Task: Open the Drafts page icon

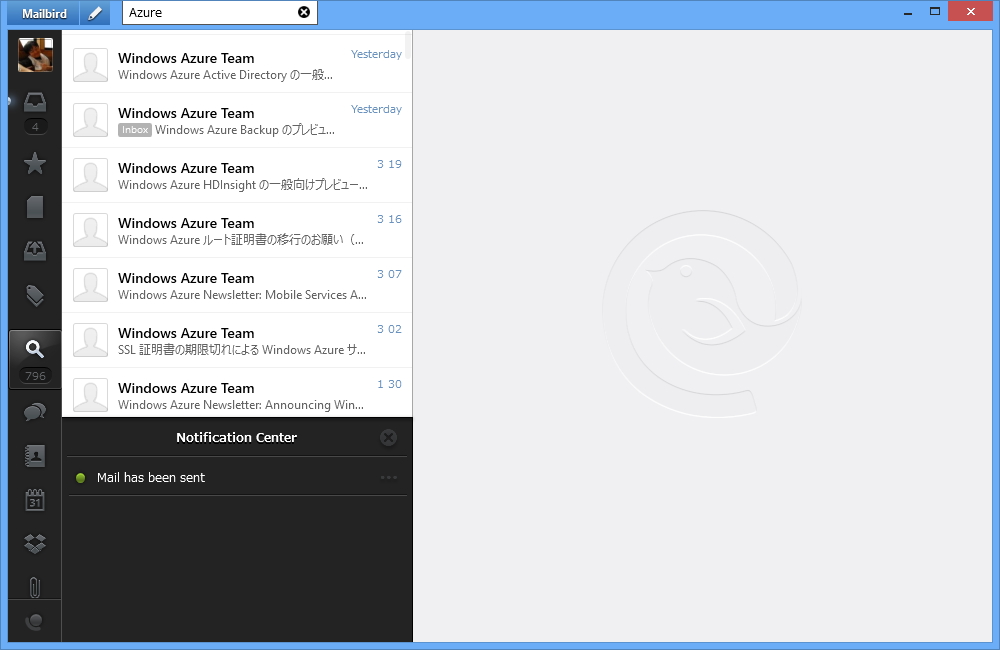Action: point(35,207)
